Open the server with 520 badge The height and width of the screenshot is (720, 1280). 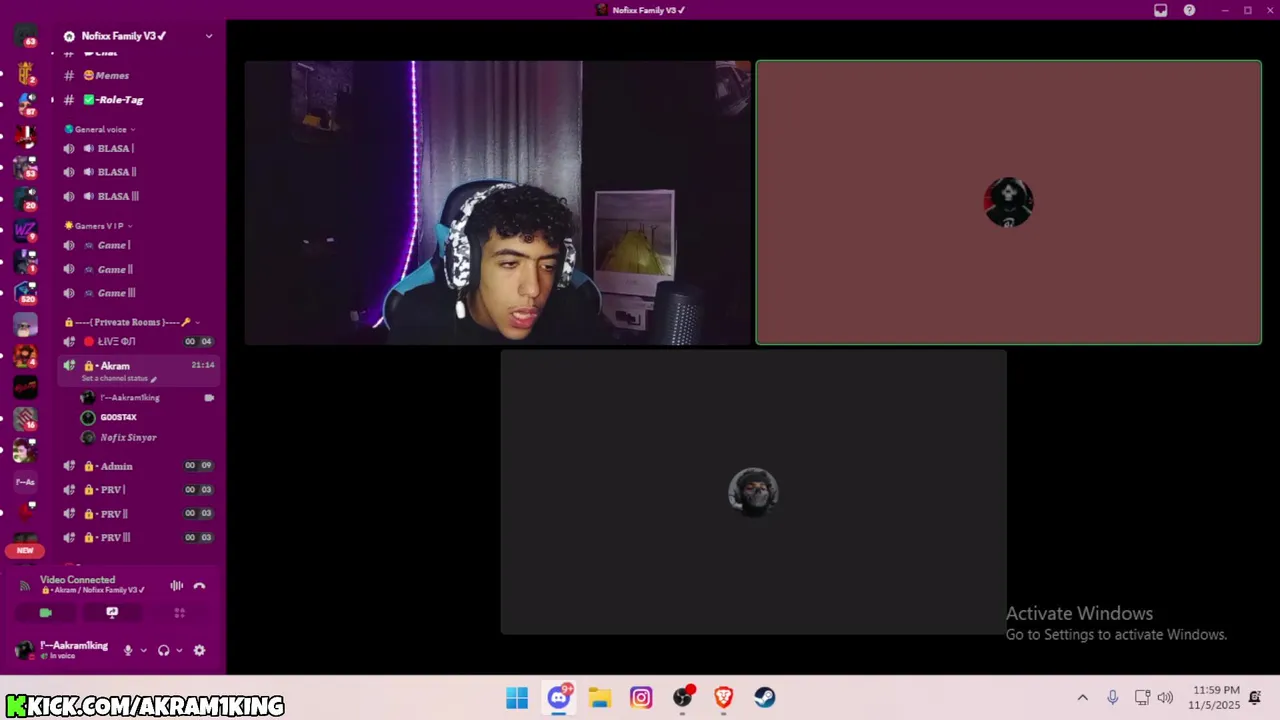(x=25, y=293)
